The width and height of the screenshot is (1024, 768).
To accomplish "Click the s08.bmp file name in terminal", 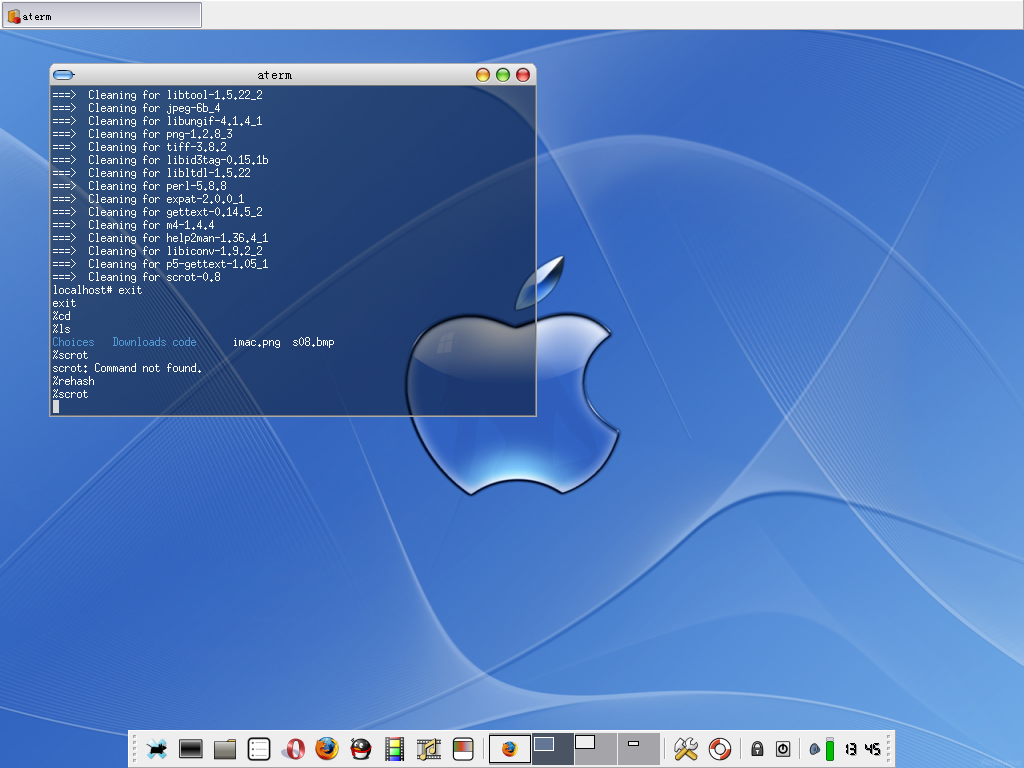I will [x=313, y=342].
